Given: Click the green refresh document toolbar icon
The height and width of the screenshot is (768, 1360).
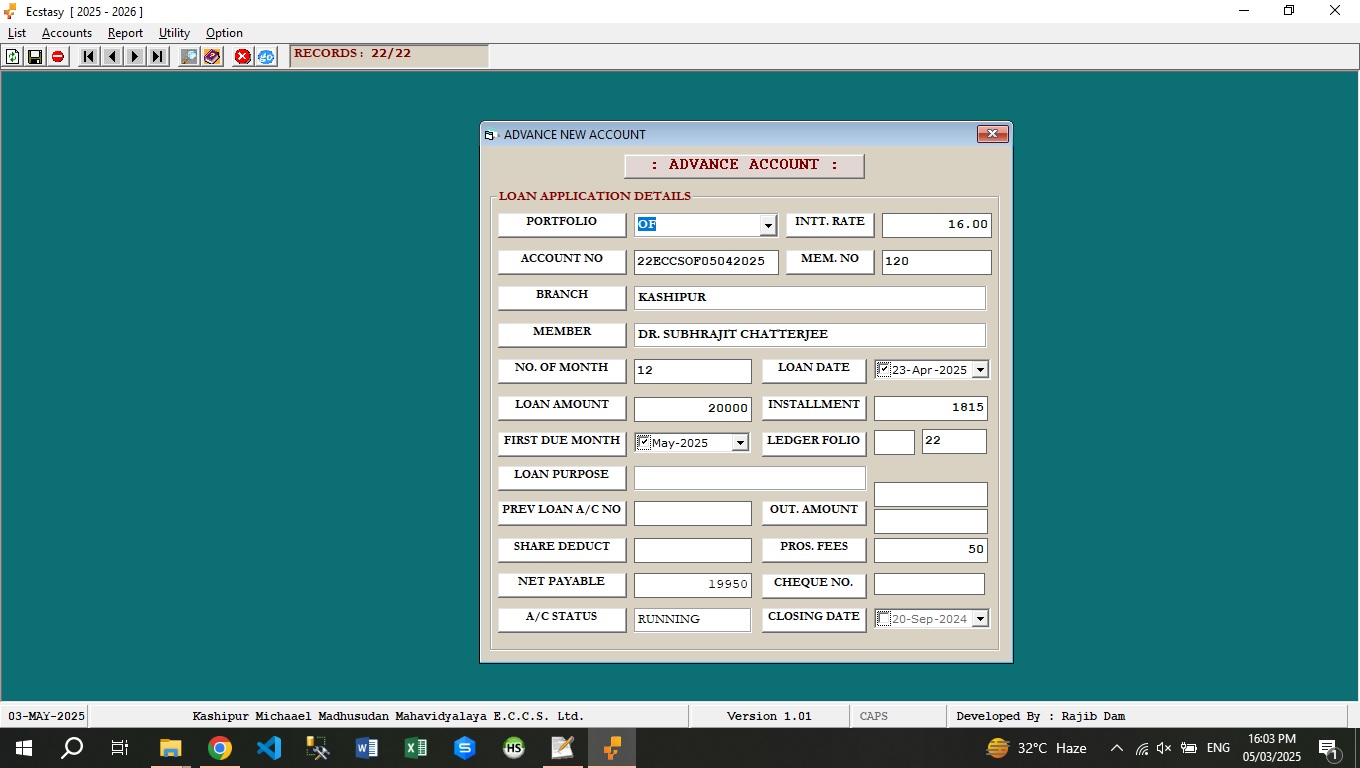Looking at the screenshot, I should pyautogui.click(x=12, y=57).
